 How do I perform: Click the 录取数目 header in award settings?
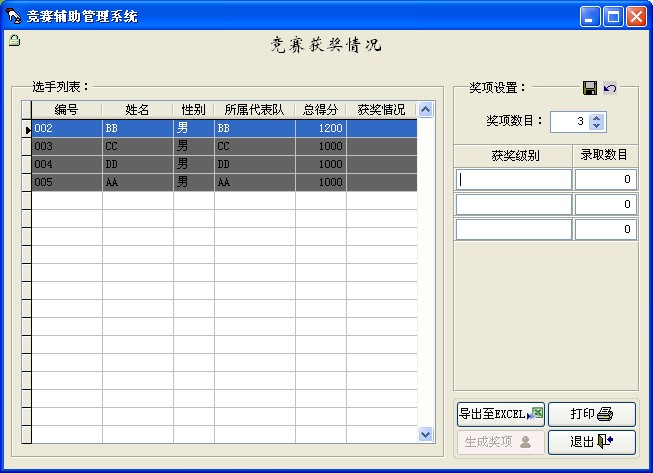click(605, 156)
